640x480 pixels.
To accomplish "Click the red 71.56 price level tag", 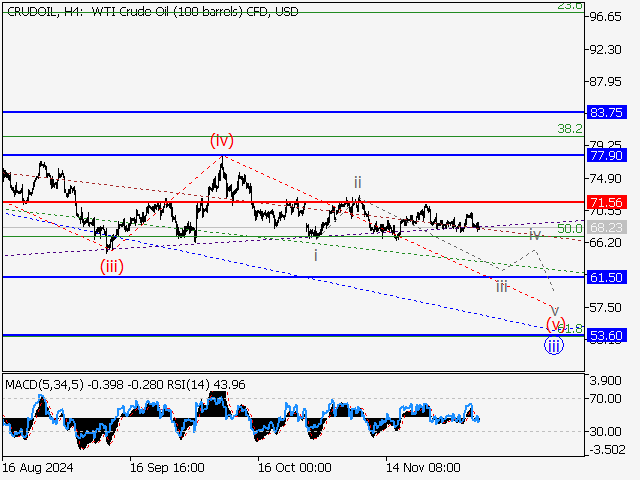I will pyautogui.click(x=607, y=202).
